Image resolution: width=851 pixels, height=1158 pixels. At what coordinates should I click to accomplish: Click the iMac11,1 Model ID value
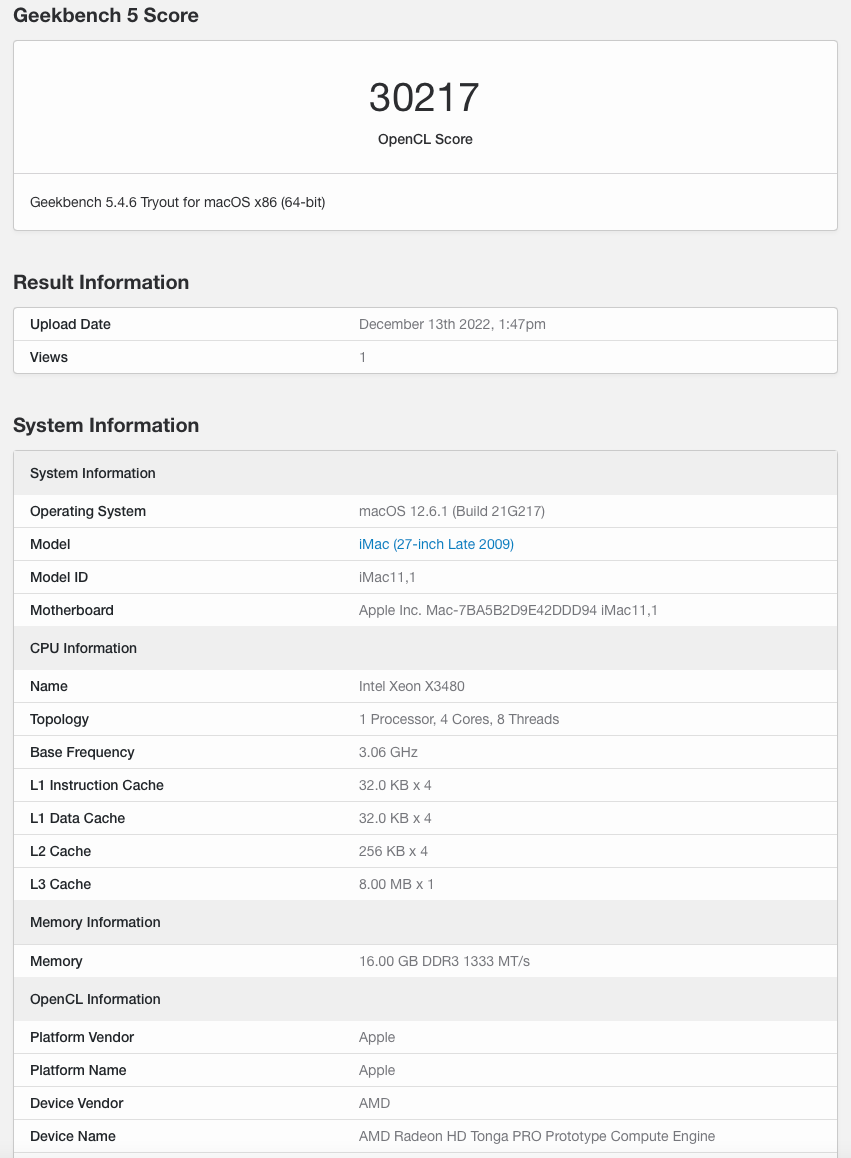tap(387, 578)
